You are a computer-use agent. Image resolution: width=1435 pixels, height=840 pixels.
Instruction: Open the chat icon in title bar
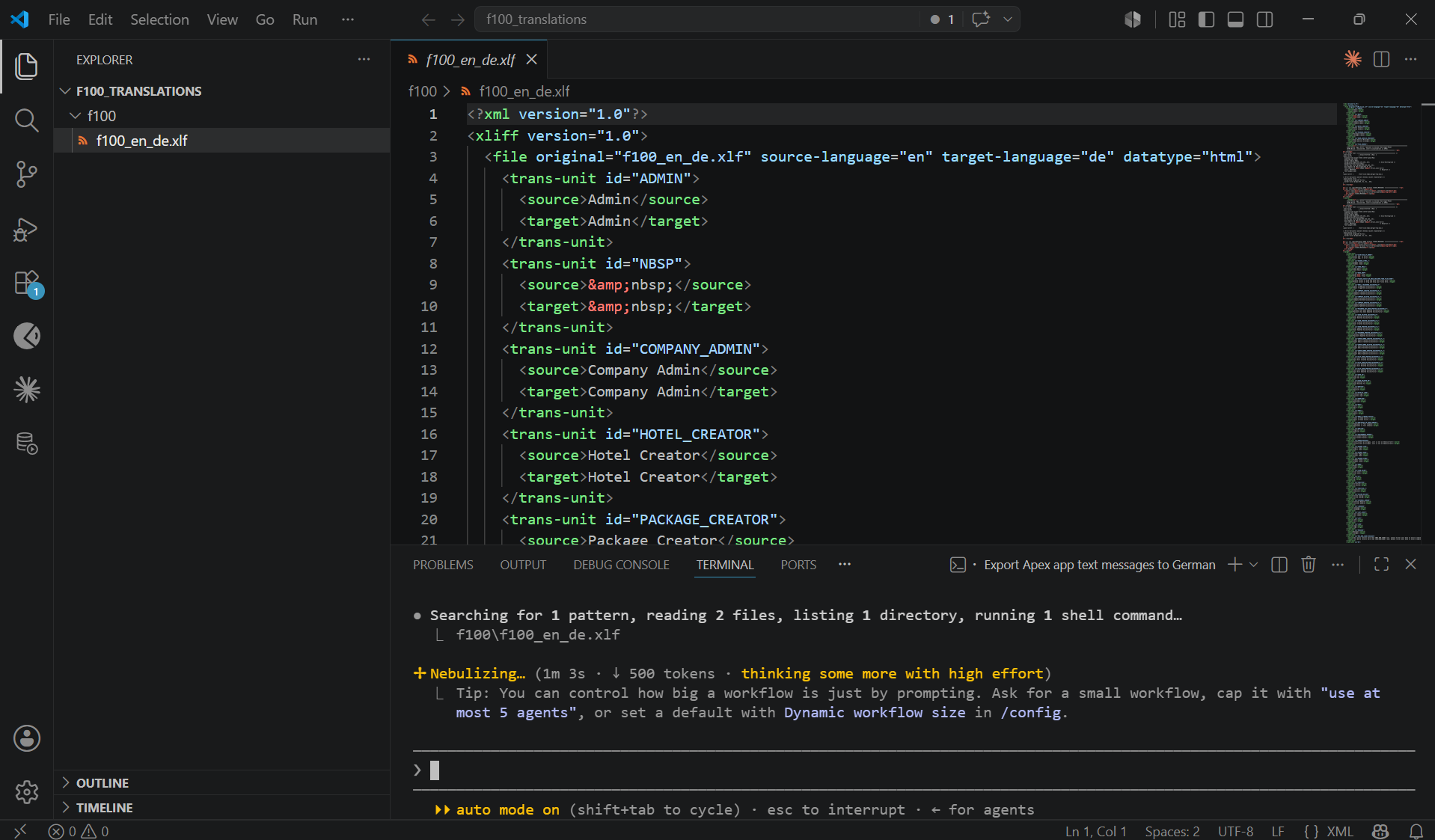[981, 19]
